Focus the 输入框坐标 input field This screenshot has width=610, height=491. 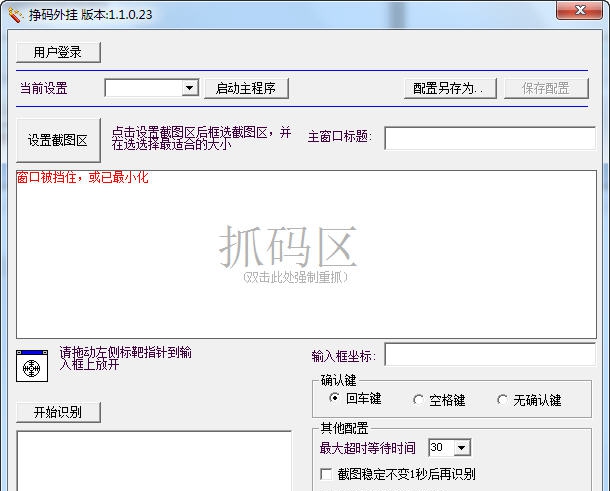490,354
